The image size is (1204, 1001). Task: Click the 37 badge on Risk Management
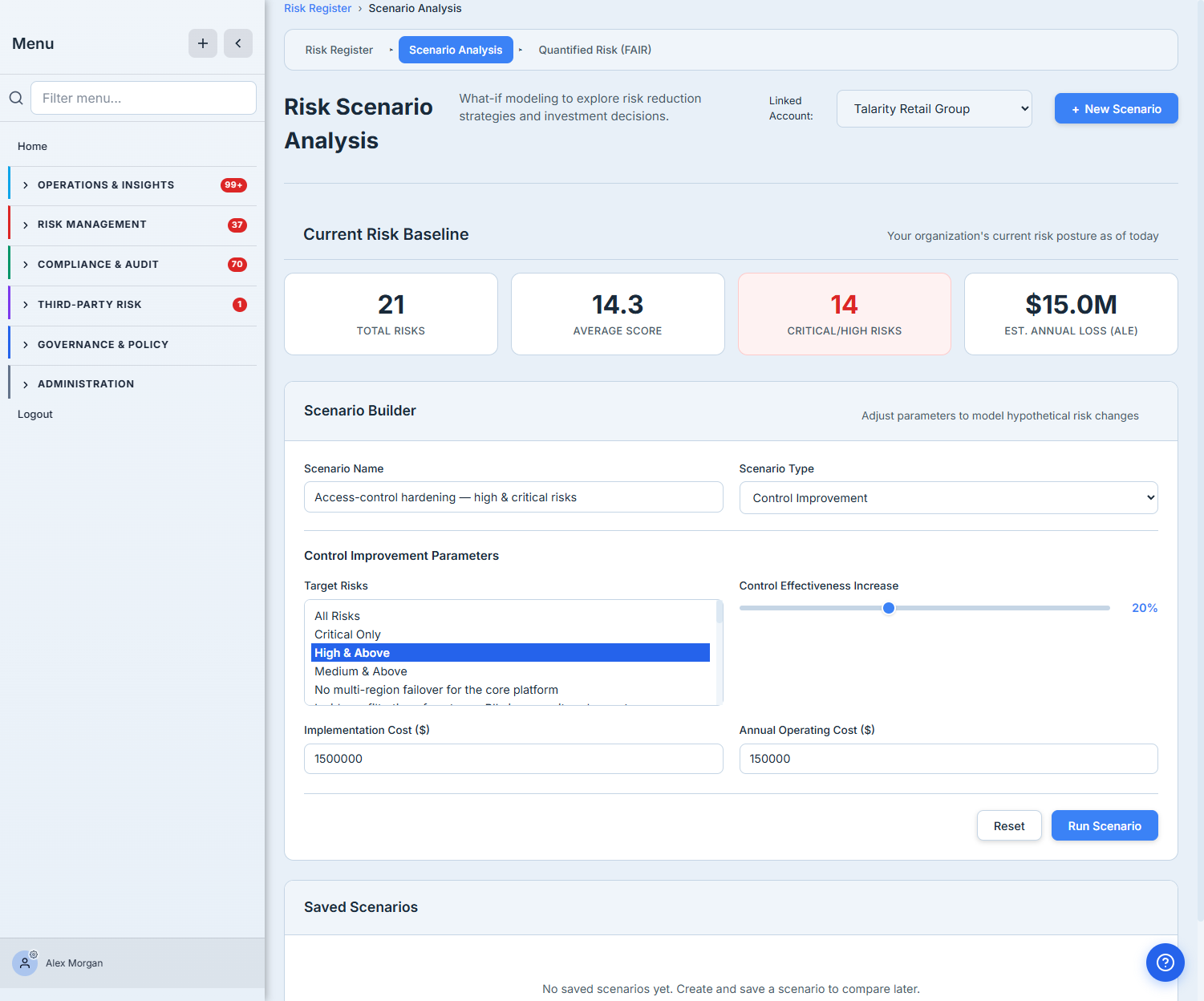point(237,225)
